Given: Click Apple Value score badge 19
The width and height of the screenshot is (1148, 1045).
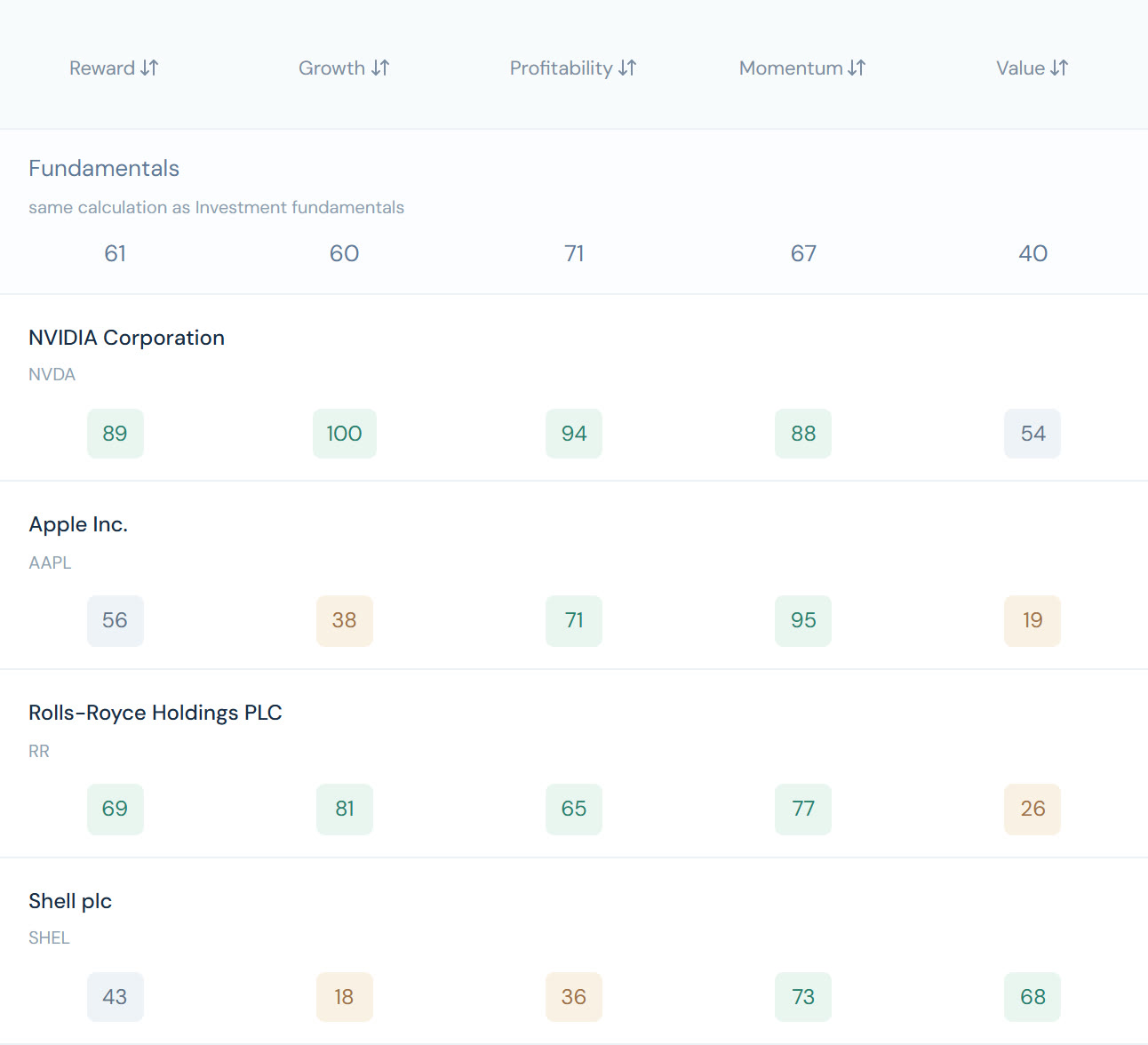Looking at the screenshot, I should pyautogui.click(x=1032, y=620).
